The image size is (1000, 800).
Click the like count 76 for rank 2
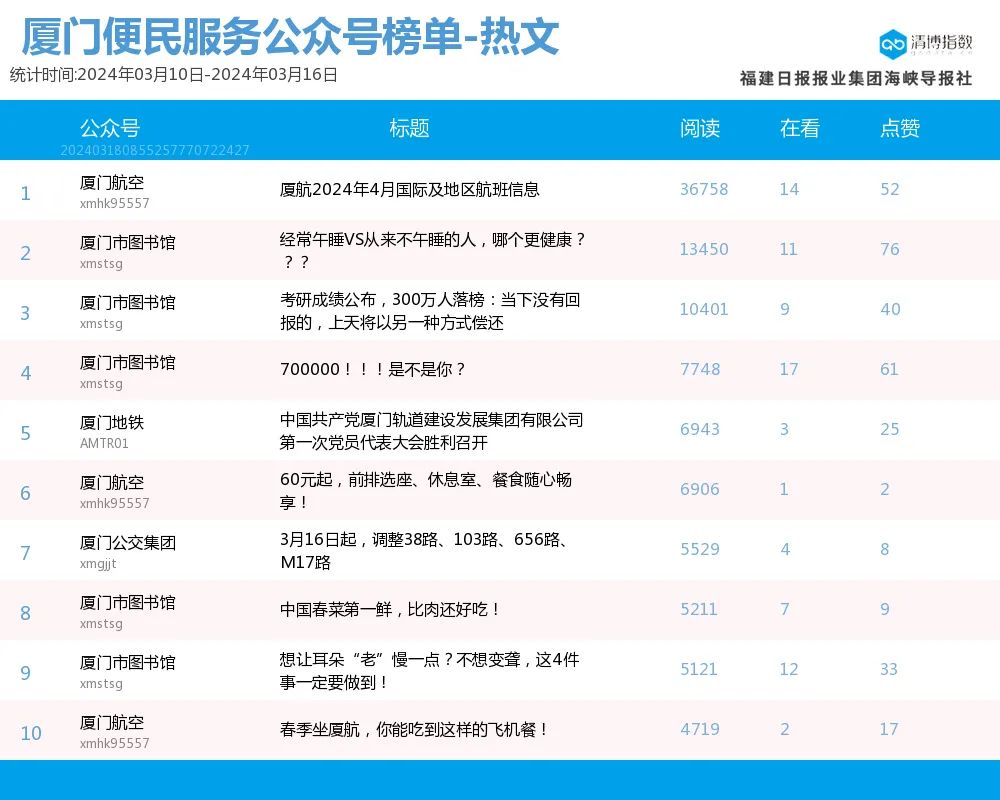[890, 249]
